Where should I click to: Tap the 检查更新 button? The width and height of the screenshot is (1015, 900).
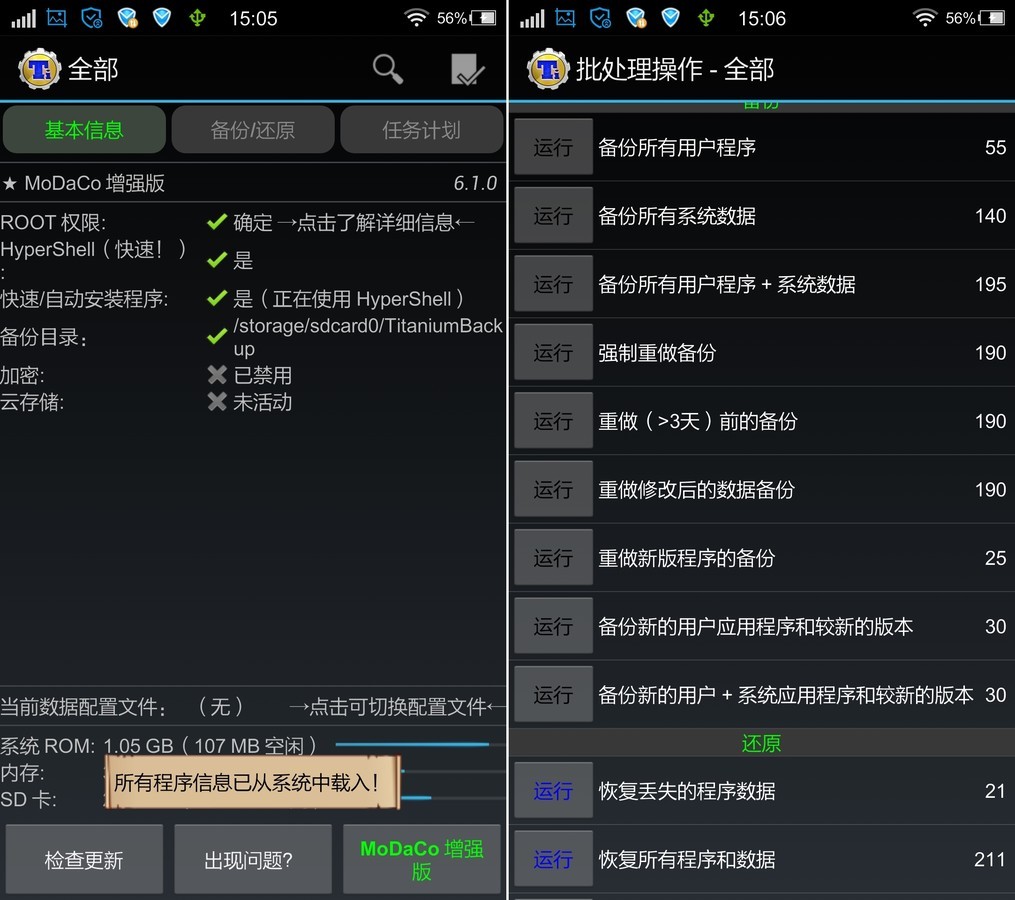click(84, 860)
